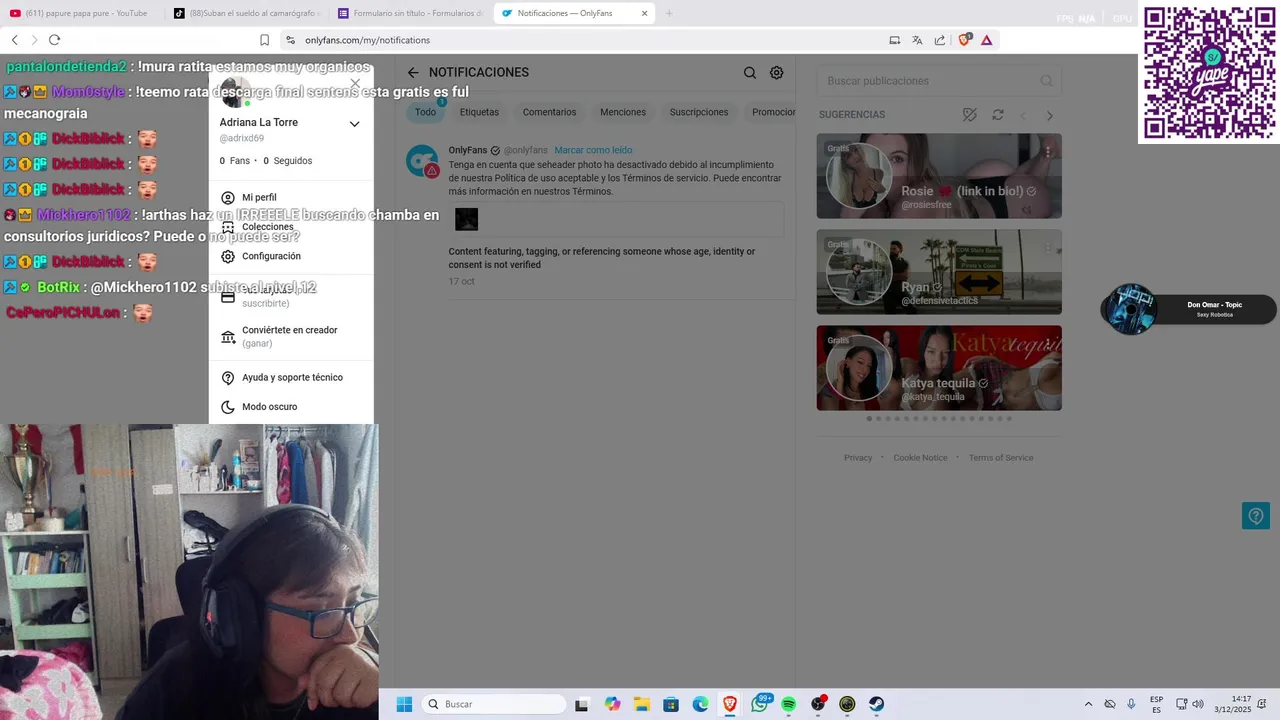
Task: Click the share page icon
Action: click(x=940, y=40)
